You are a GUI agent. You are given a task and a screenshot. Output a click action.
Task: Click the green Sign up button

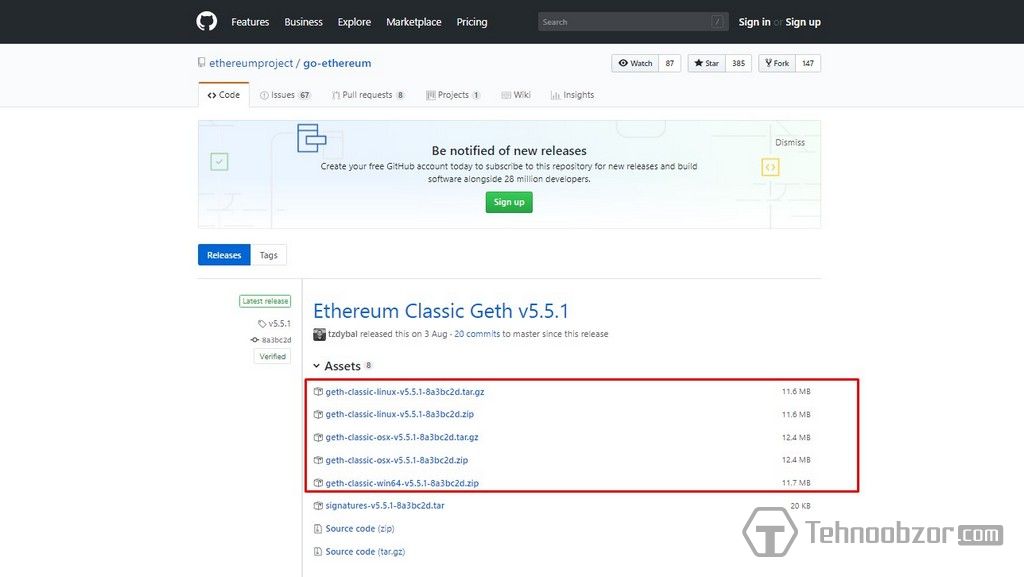pos(509,202)
